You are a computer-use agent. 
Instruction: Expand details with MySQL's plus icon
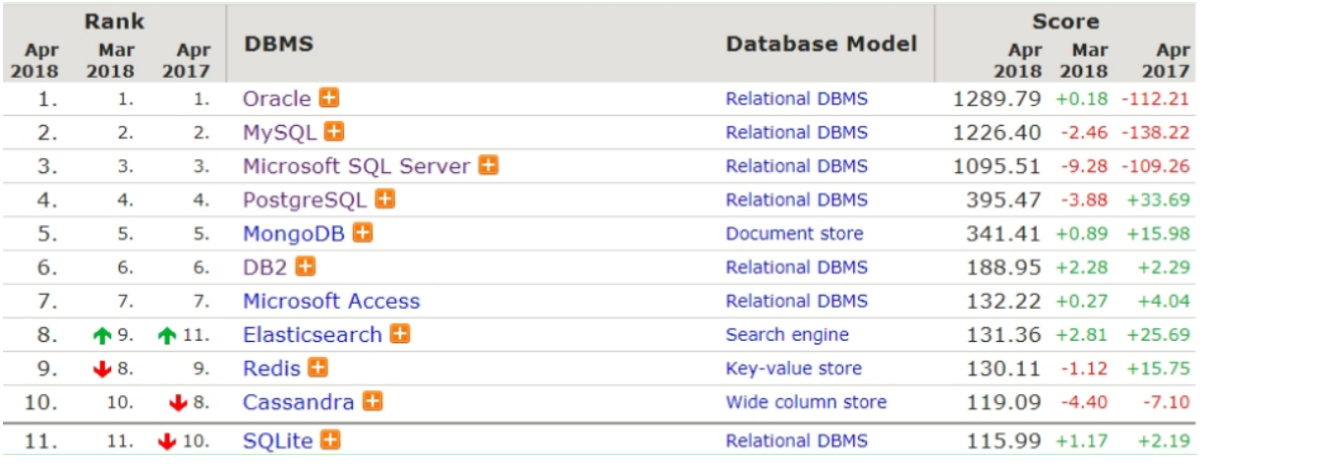334,132
